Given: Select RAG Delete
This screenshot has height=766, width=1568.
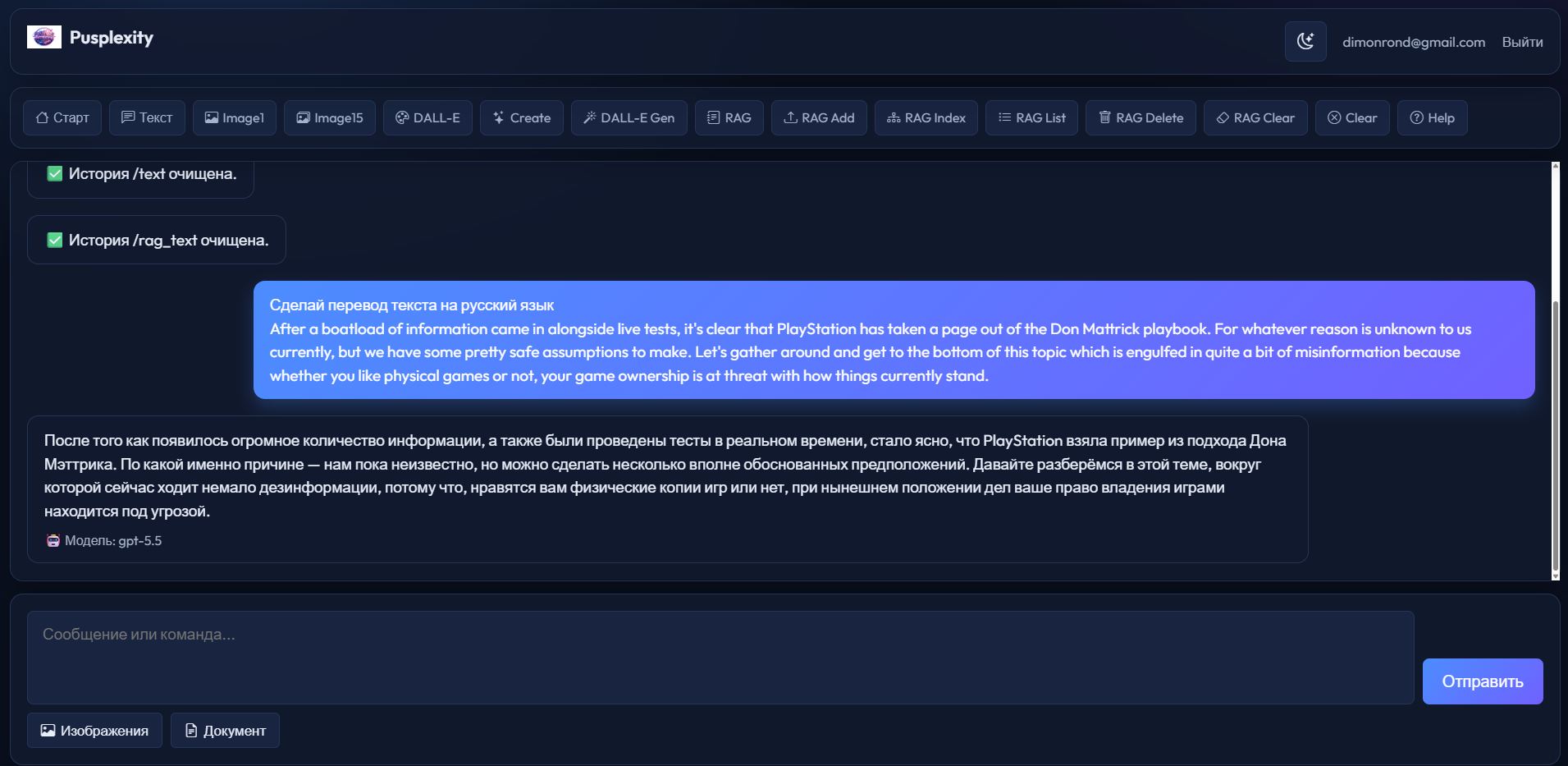Looking at the screenshot, I should click(x=1140, y=117).
